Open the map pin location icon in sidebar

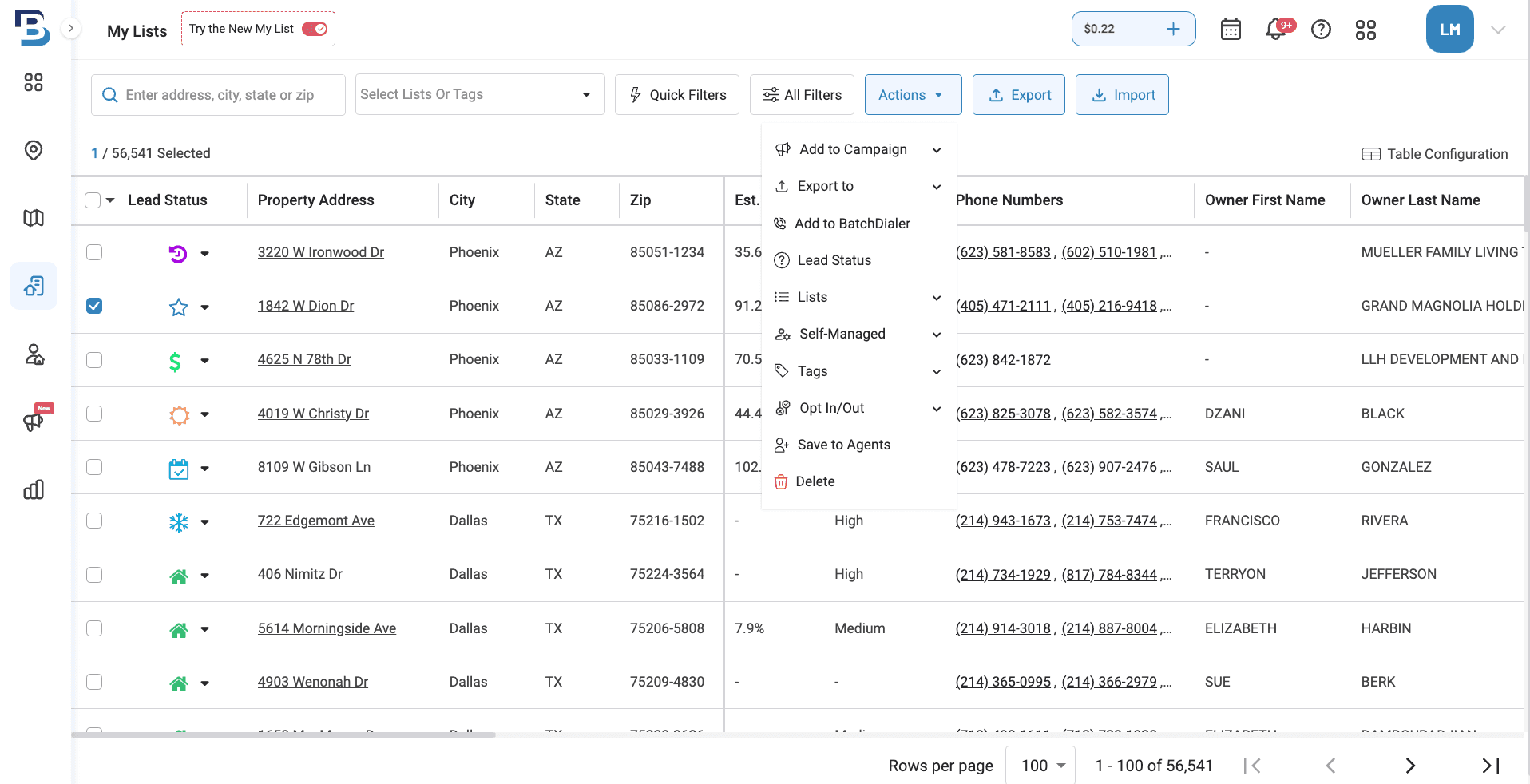pos(34,150)
